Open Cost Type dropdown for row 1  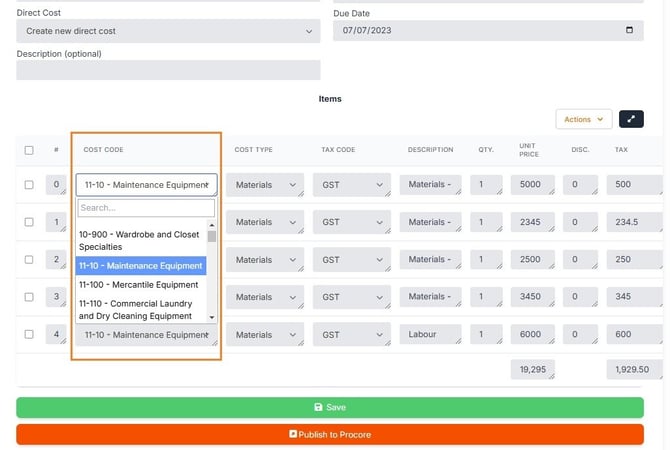coord(265,222)
